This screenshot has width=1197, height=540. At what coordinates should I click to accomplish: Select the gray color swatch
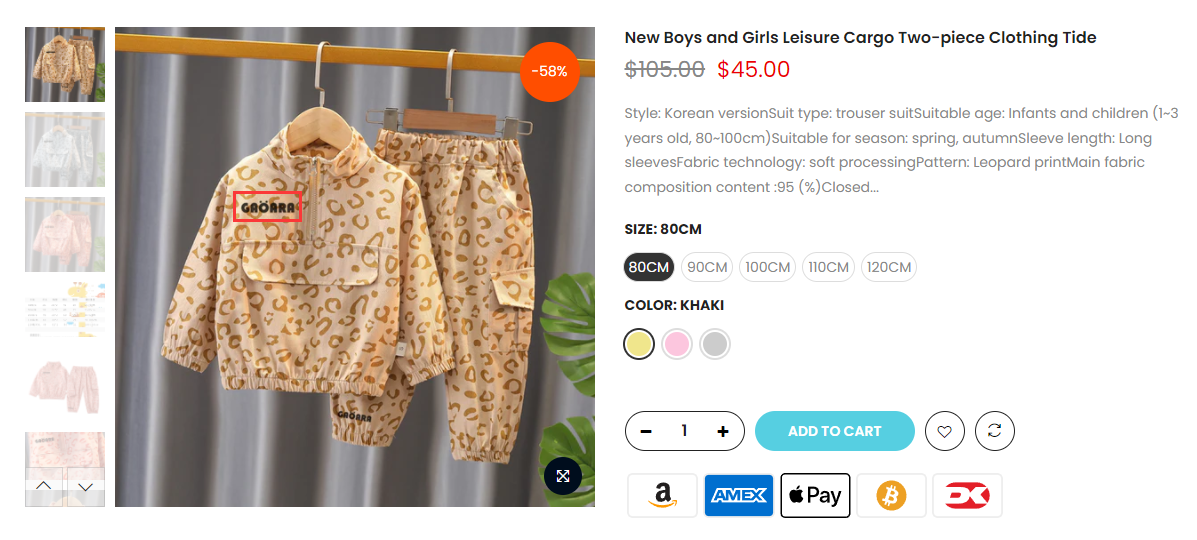715,344
